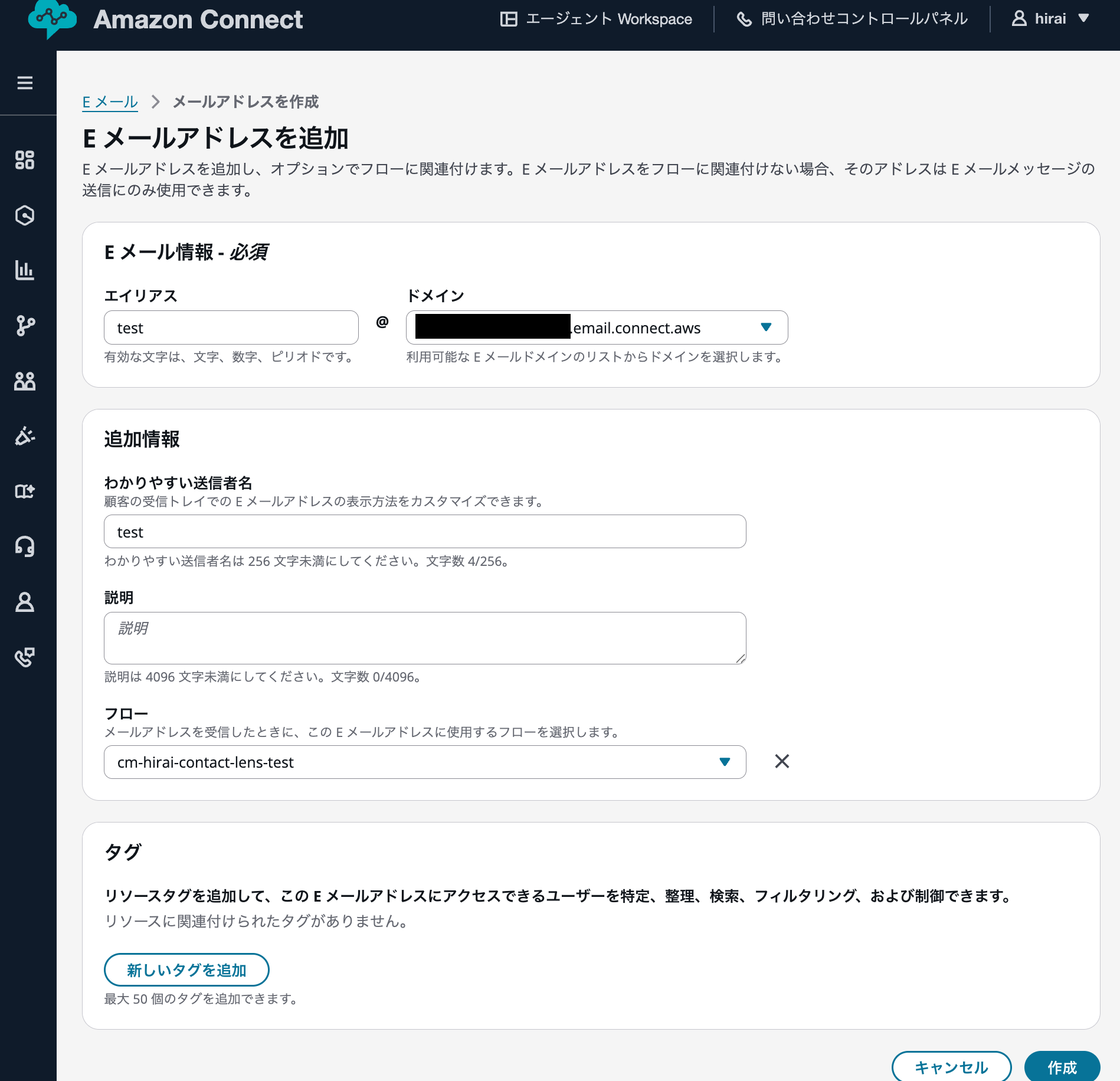
Task: Open the bar chart analytics icon
Action: pyautogui.click(x=25, y=270)
